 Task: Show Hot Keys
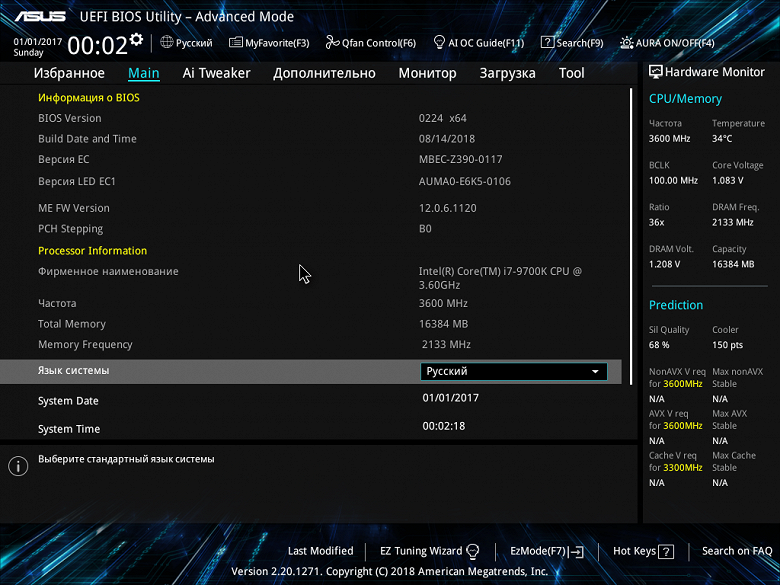643,551
